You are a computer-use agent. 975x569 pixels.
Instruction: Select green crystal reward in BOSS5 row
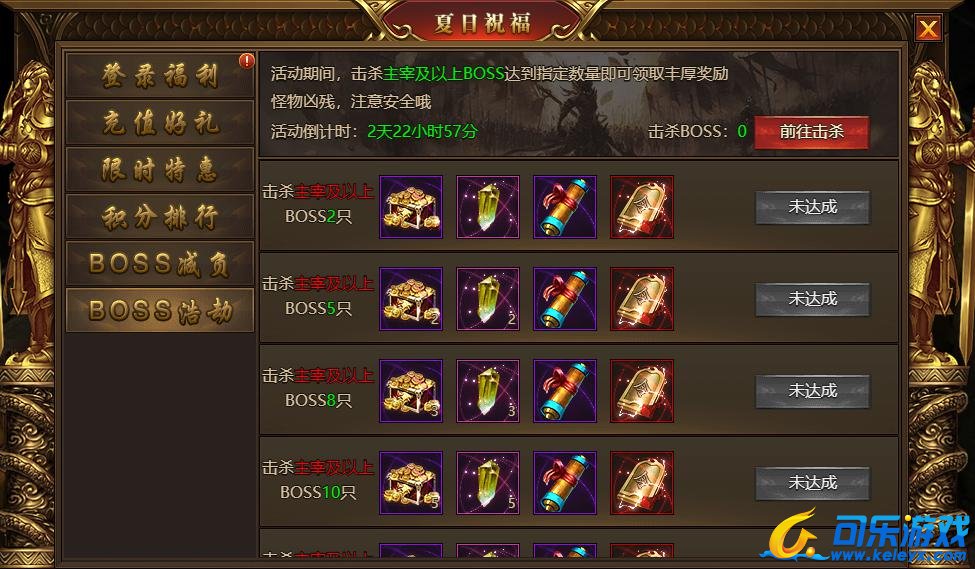click(x=488, y=299)
